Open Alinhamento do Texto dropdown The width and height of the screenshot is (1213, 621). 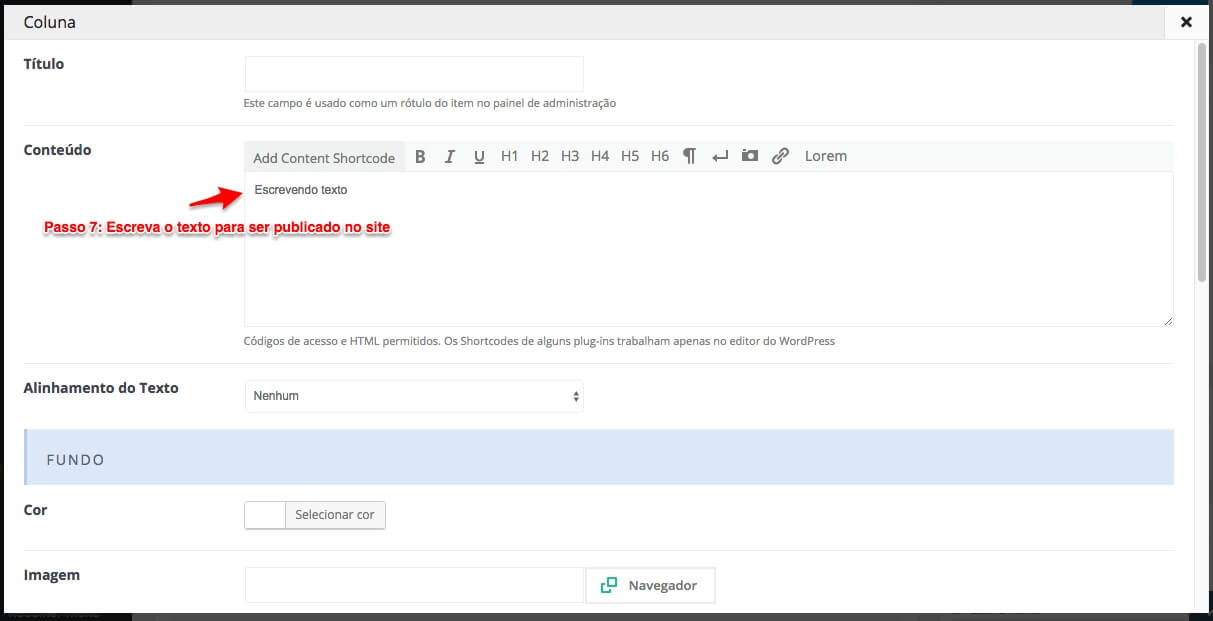[x=414, y=396]
